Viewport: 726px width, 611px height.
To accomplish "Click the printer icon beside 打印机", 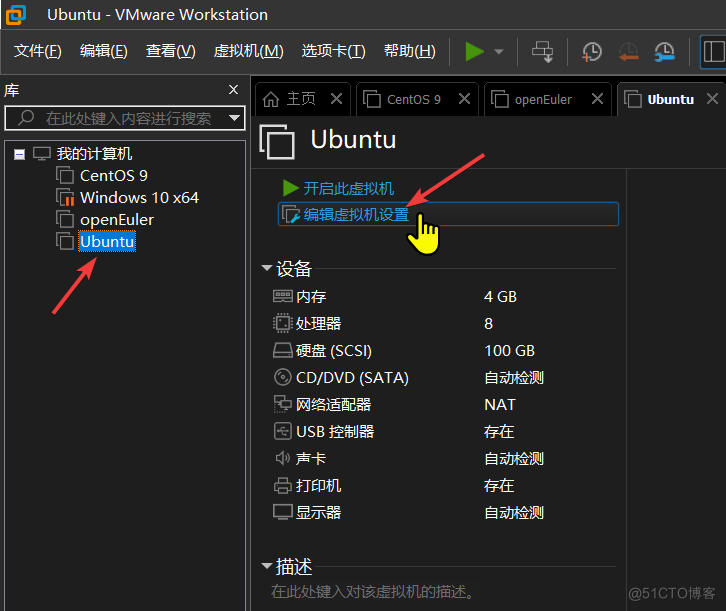I will coord(282,486).
